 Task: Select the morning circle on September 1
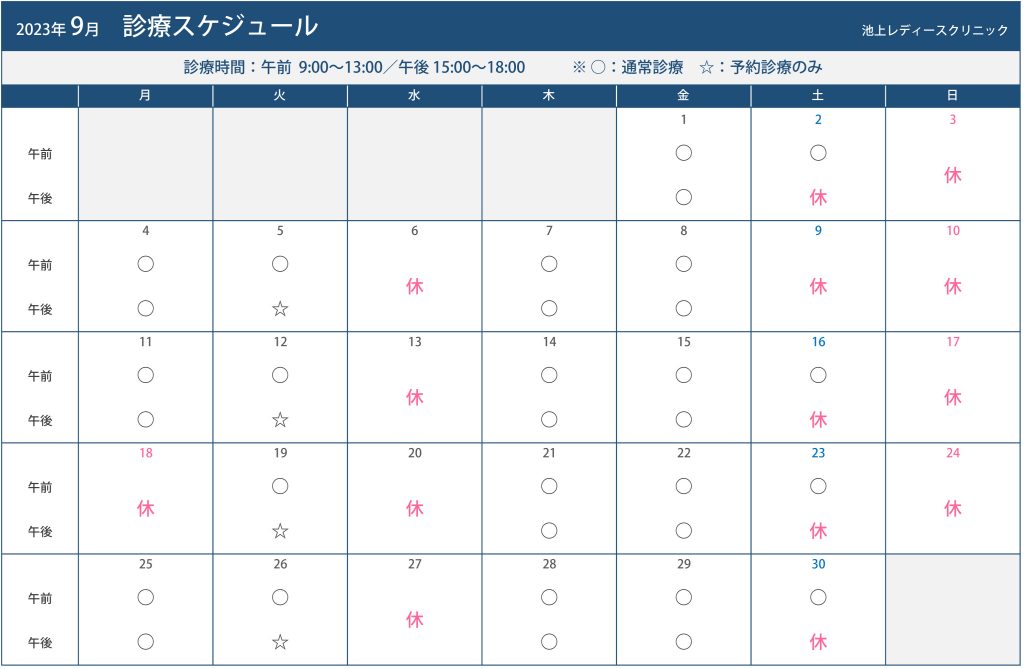coord(684,153)
